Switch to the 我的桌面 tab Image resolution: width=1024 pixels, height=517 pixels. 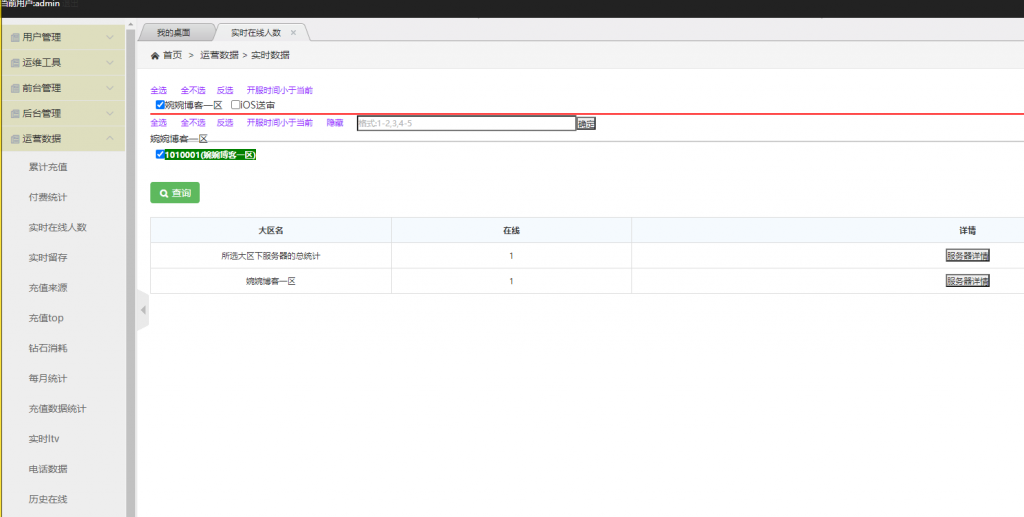(172, 33)
